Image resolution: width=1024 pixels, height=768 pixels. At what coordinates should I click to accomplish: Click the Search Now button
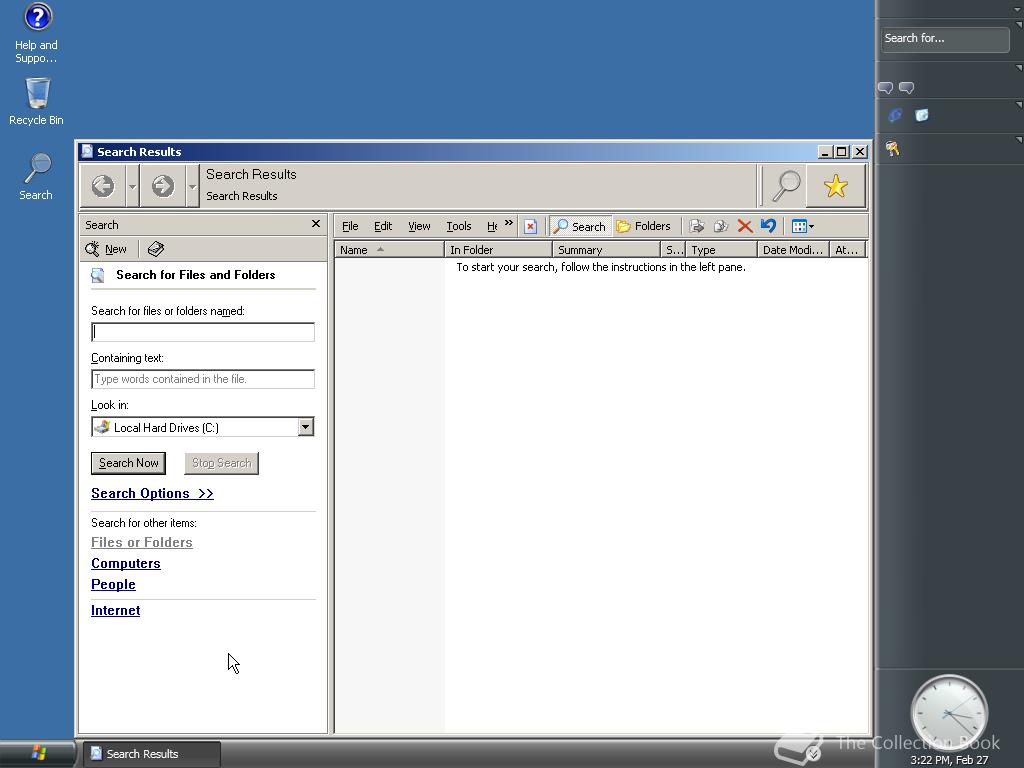129,463
